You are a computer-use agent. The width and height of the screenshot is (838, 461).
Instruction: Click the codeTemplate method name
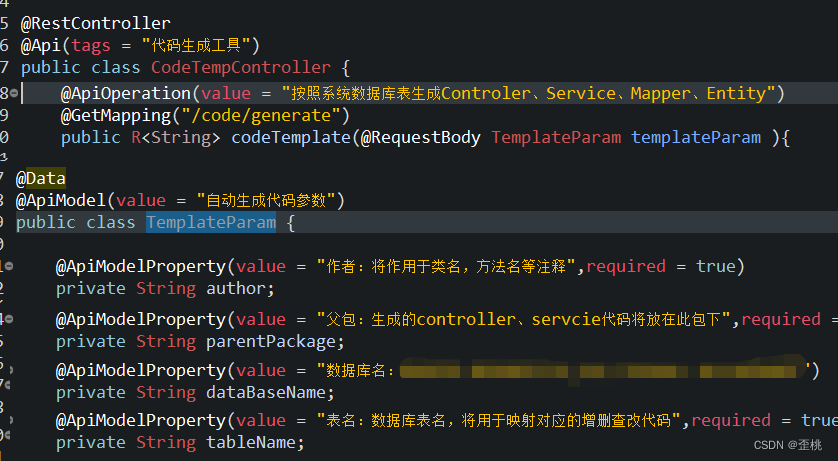291,137
